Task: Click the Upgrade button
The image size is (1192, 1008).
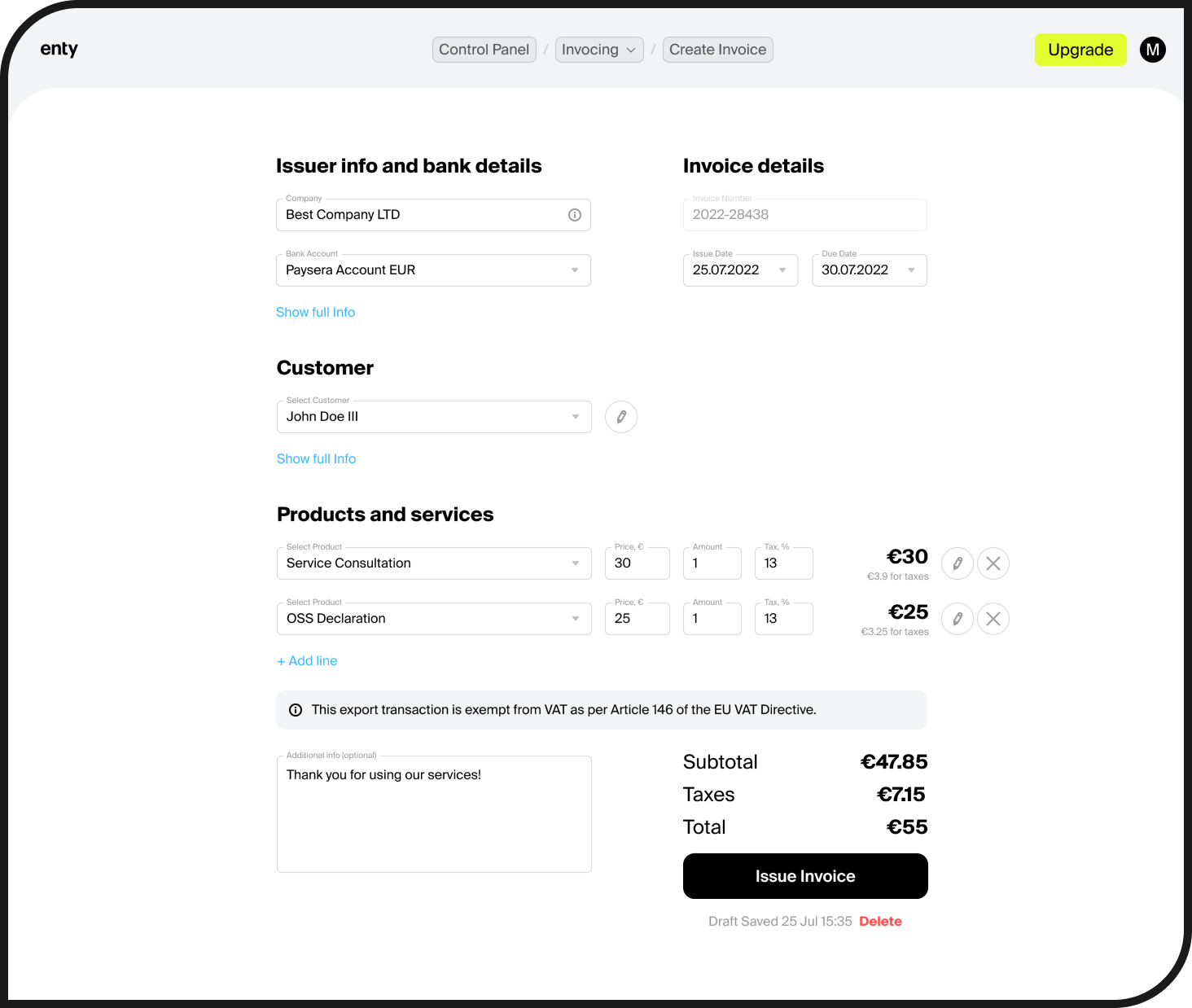Action: click(x=1080, y=50)
